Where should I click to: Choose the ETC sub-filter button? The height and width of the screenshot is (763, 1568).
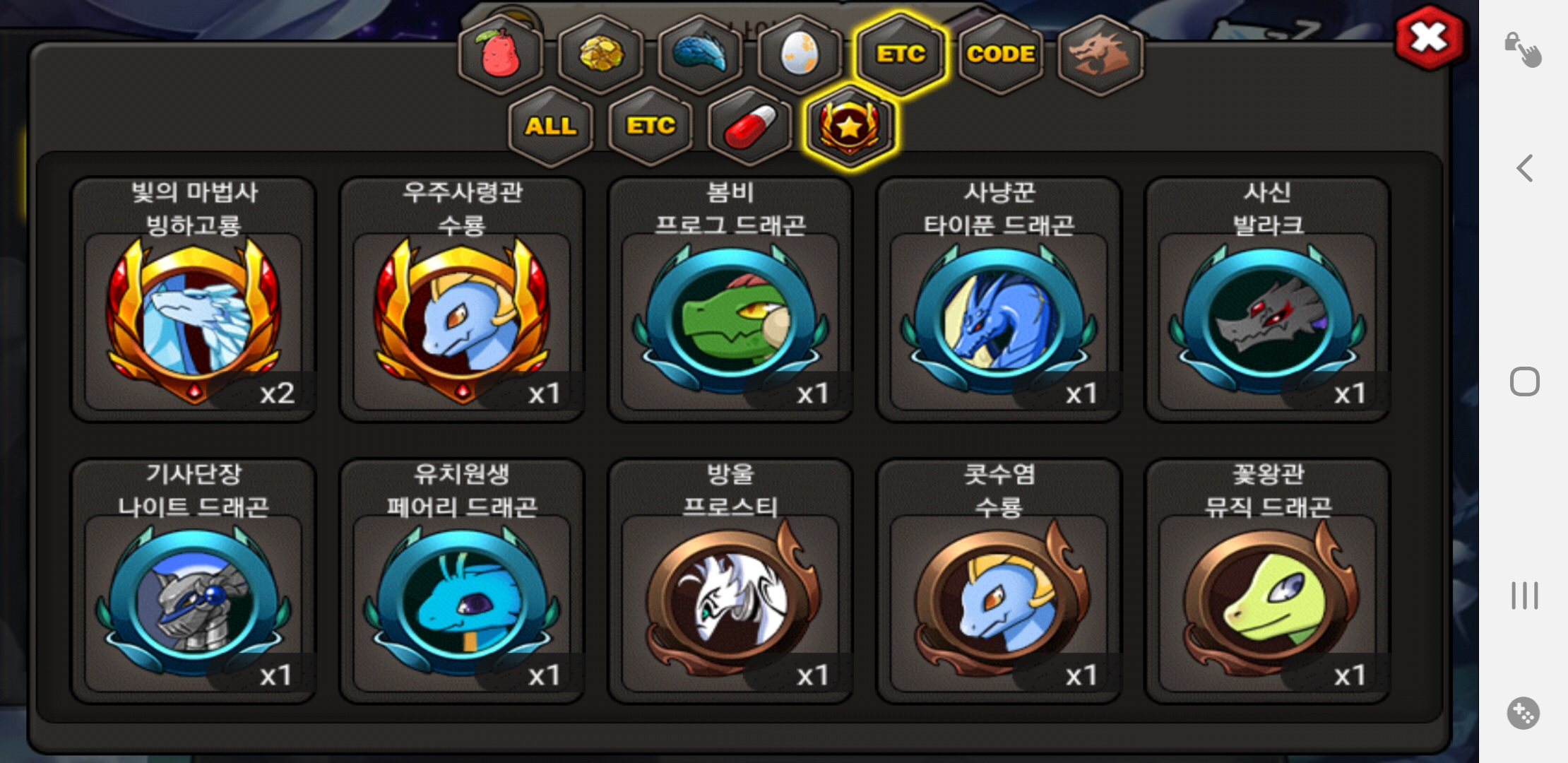click(x=651, y=126)
